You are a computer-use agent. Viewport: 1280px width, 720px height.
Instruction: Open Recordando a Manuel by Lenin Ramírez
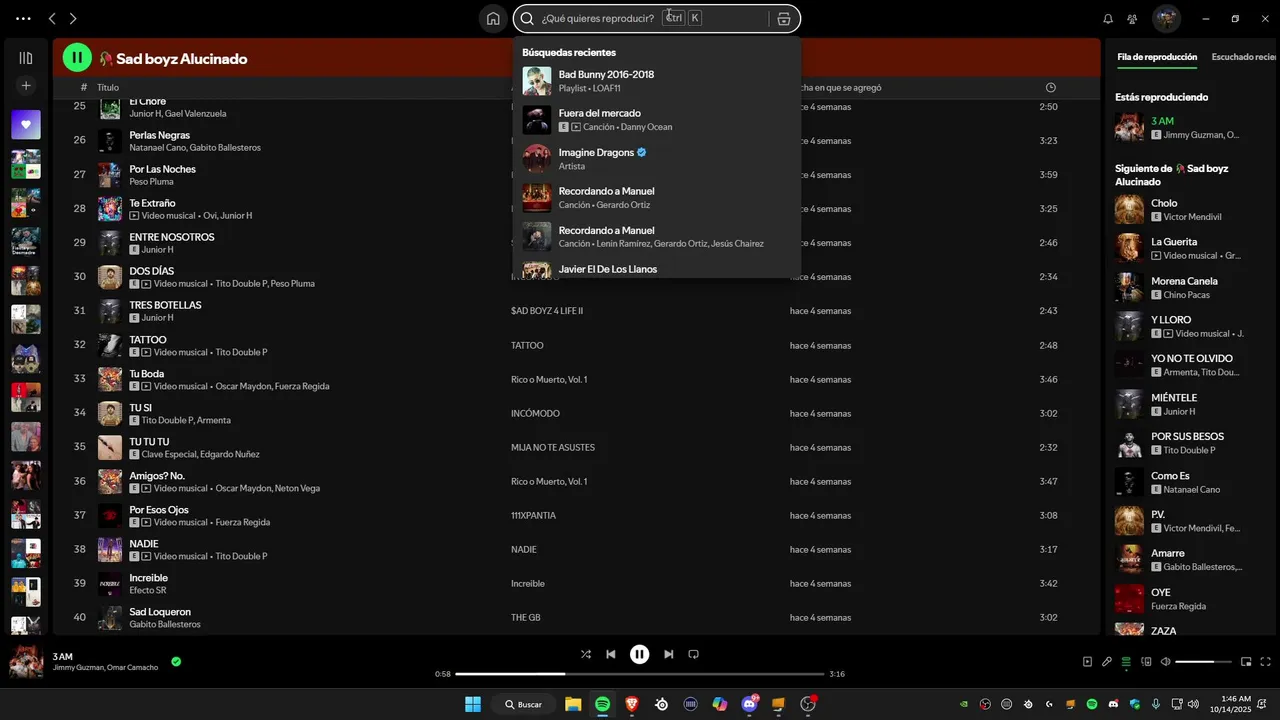657,237
